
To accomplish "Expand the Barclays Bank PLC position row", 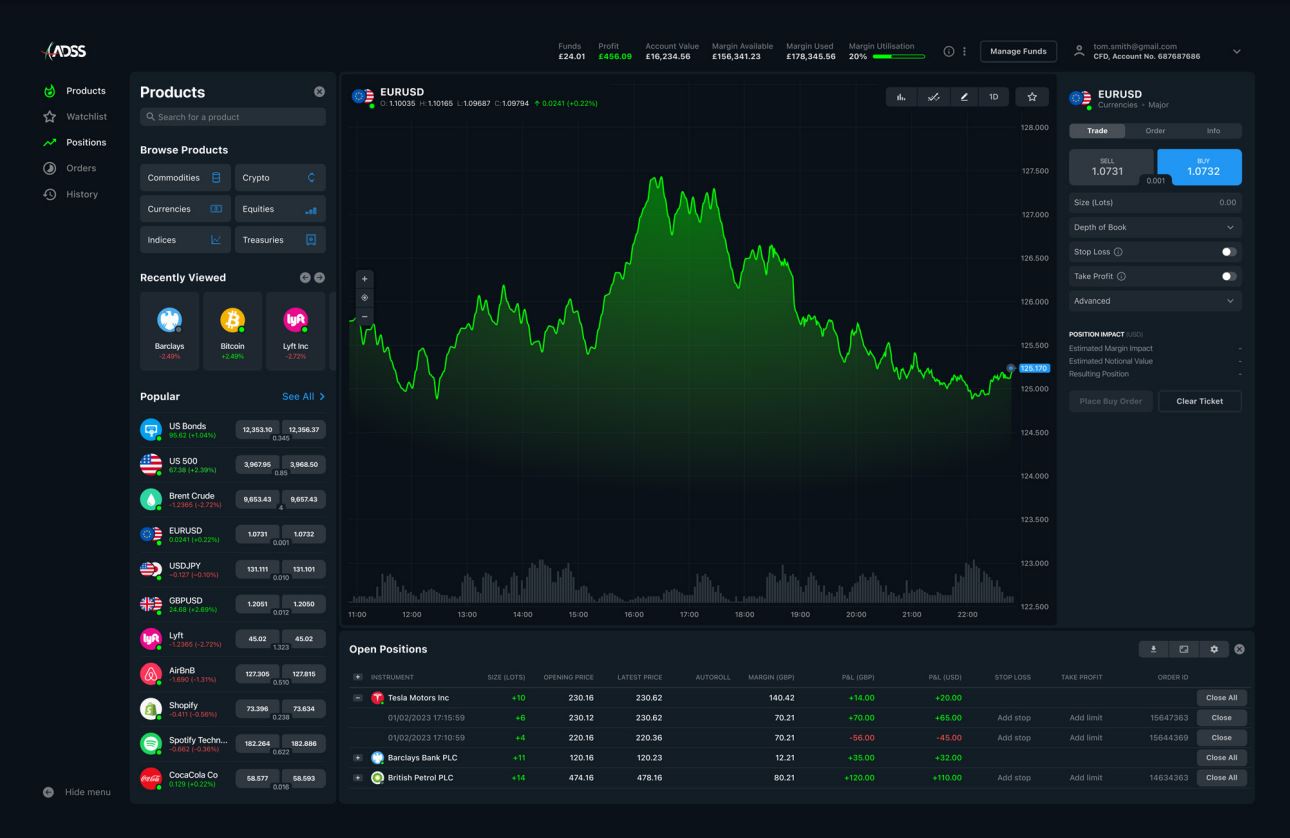I will tap(358, 757).
